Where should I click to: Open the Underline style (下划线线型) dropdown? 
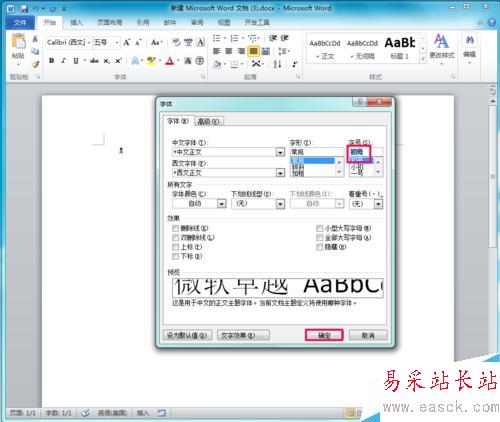point(280,204)
